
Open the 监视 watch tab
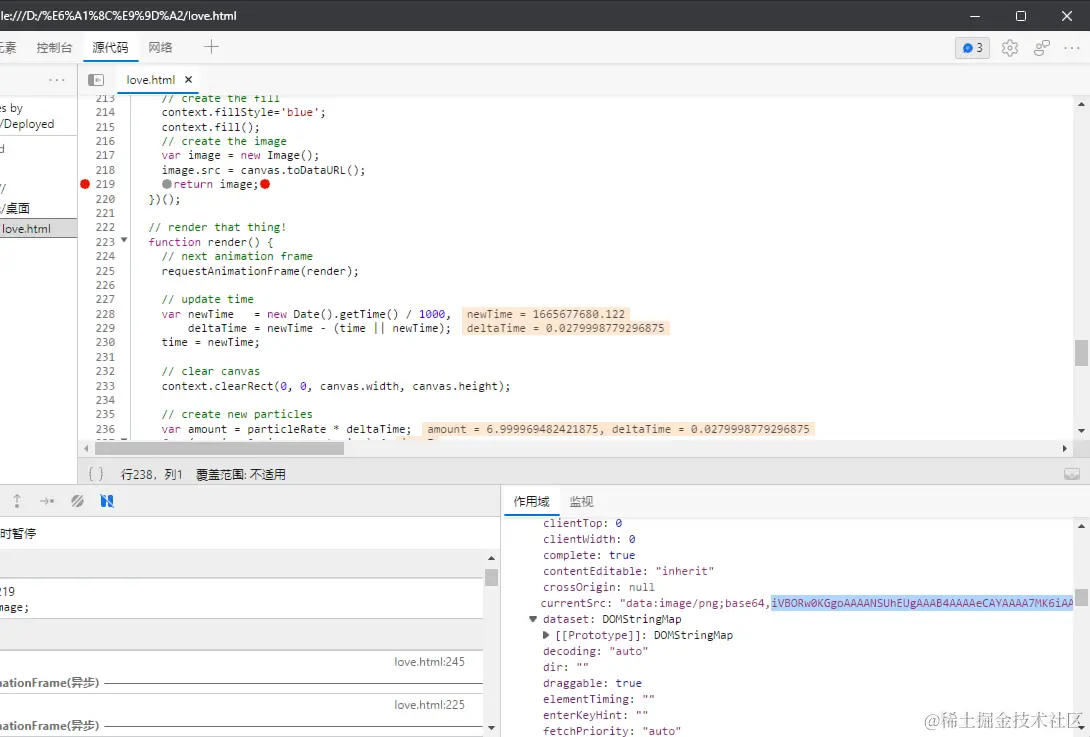click(581, 502)
